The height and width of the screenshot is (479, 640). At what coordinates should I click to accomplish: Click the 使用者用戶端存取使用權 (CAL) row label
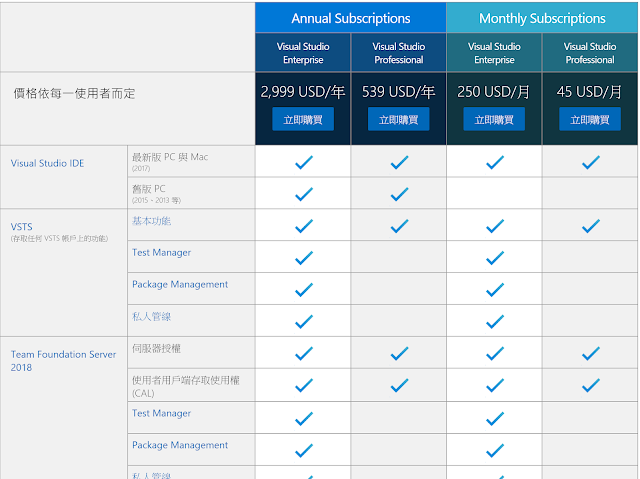click(x=186, y=387)
